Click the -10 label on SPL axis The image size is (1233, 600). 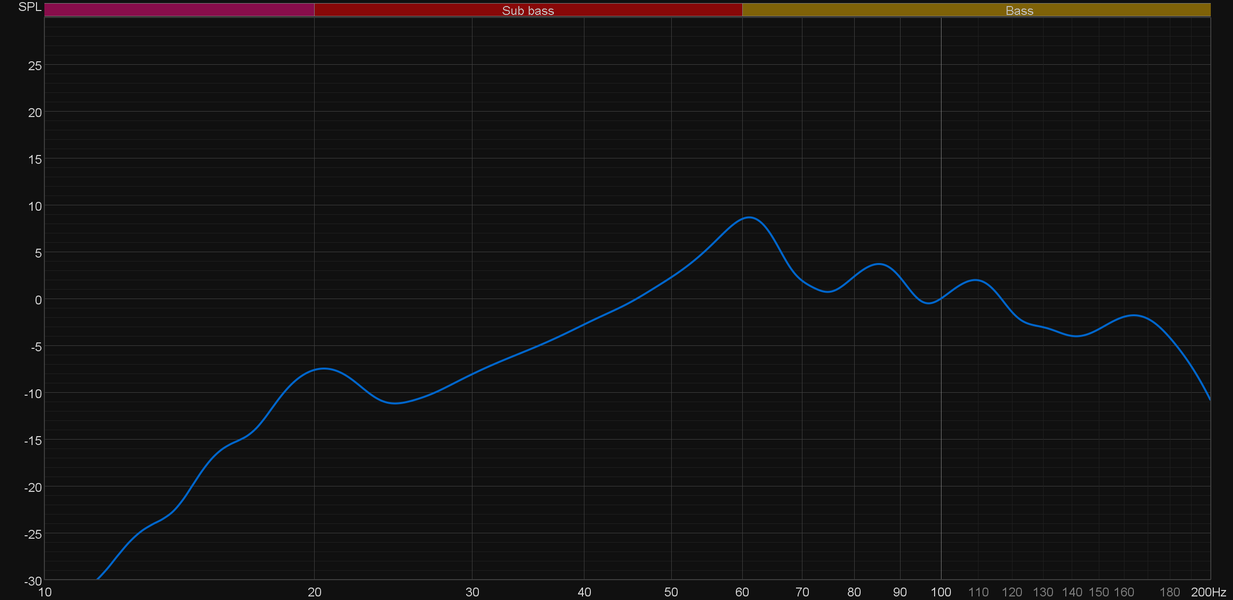33,393
